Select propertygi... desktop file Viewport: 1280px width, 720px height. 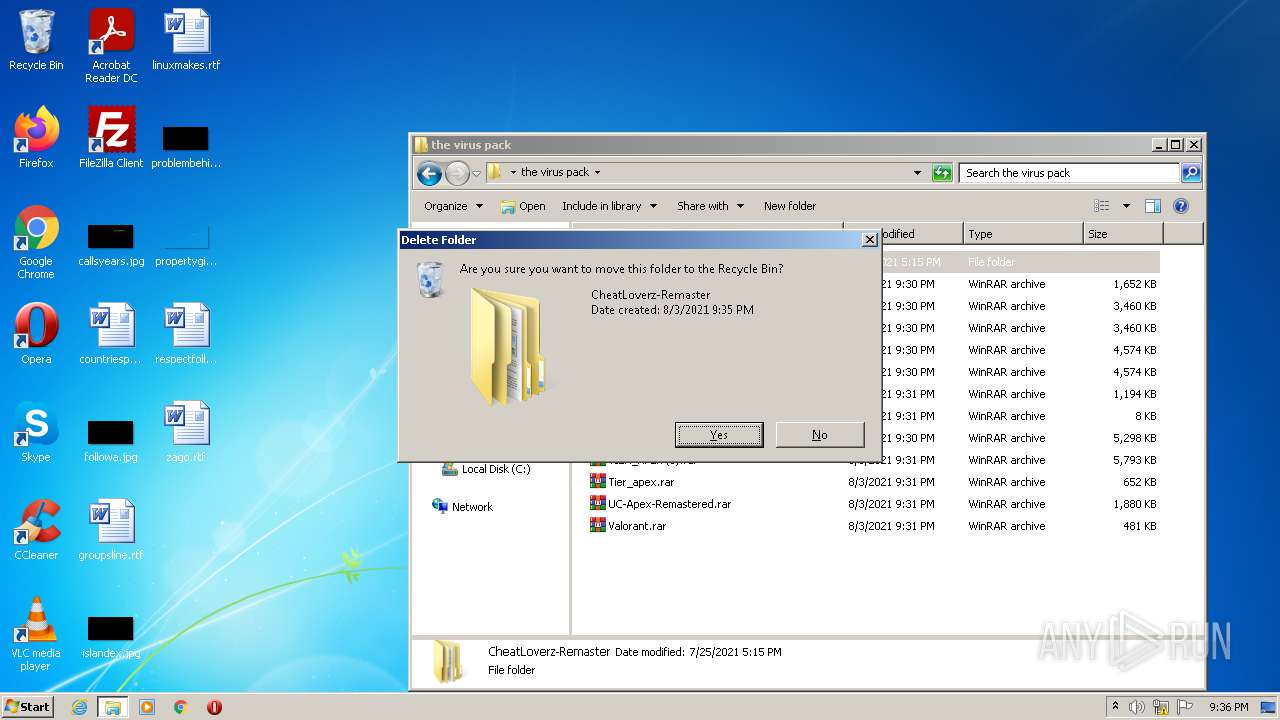[x=186, y=245]
